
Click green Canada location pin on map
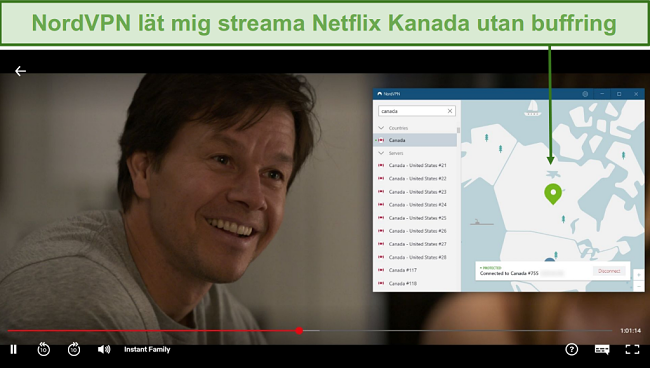[x=553, y=194]
